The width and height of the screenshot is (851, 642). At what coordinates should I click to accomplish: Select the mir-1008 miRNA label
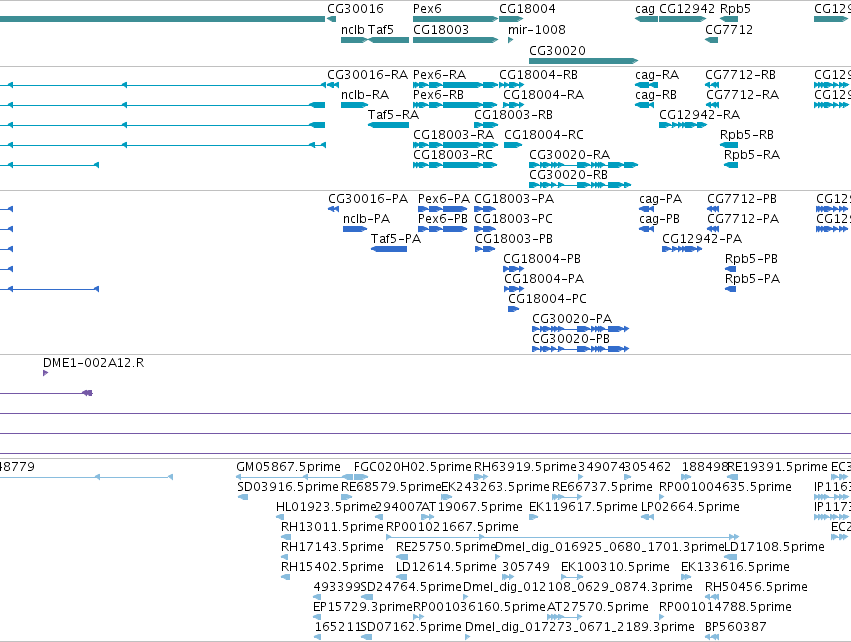[x=536, y=29]
